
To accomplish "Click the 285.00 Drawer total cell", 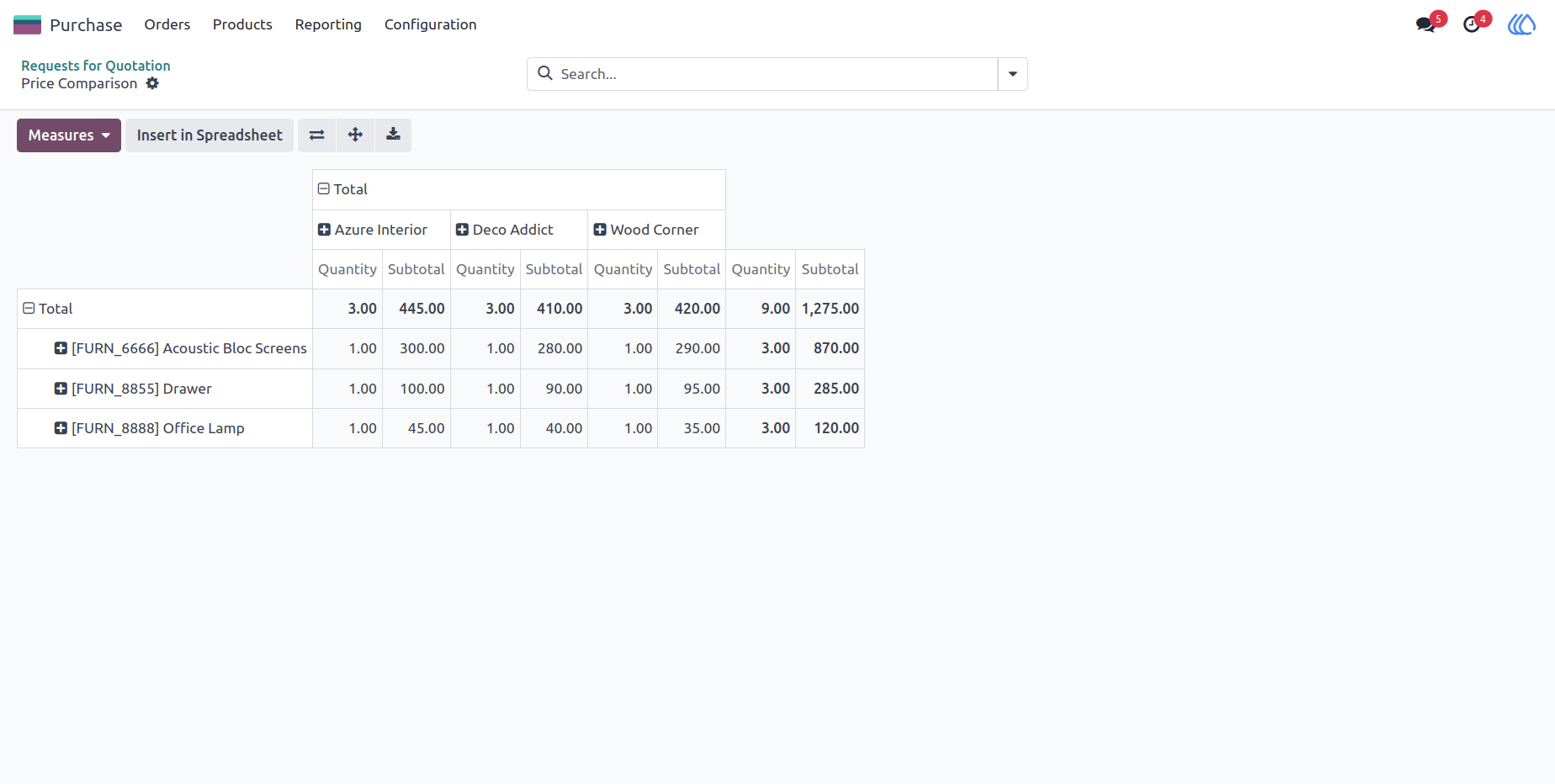I will tap(830, 389).
